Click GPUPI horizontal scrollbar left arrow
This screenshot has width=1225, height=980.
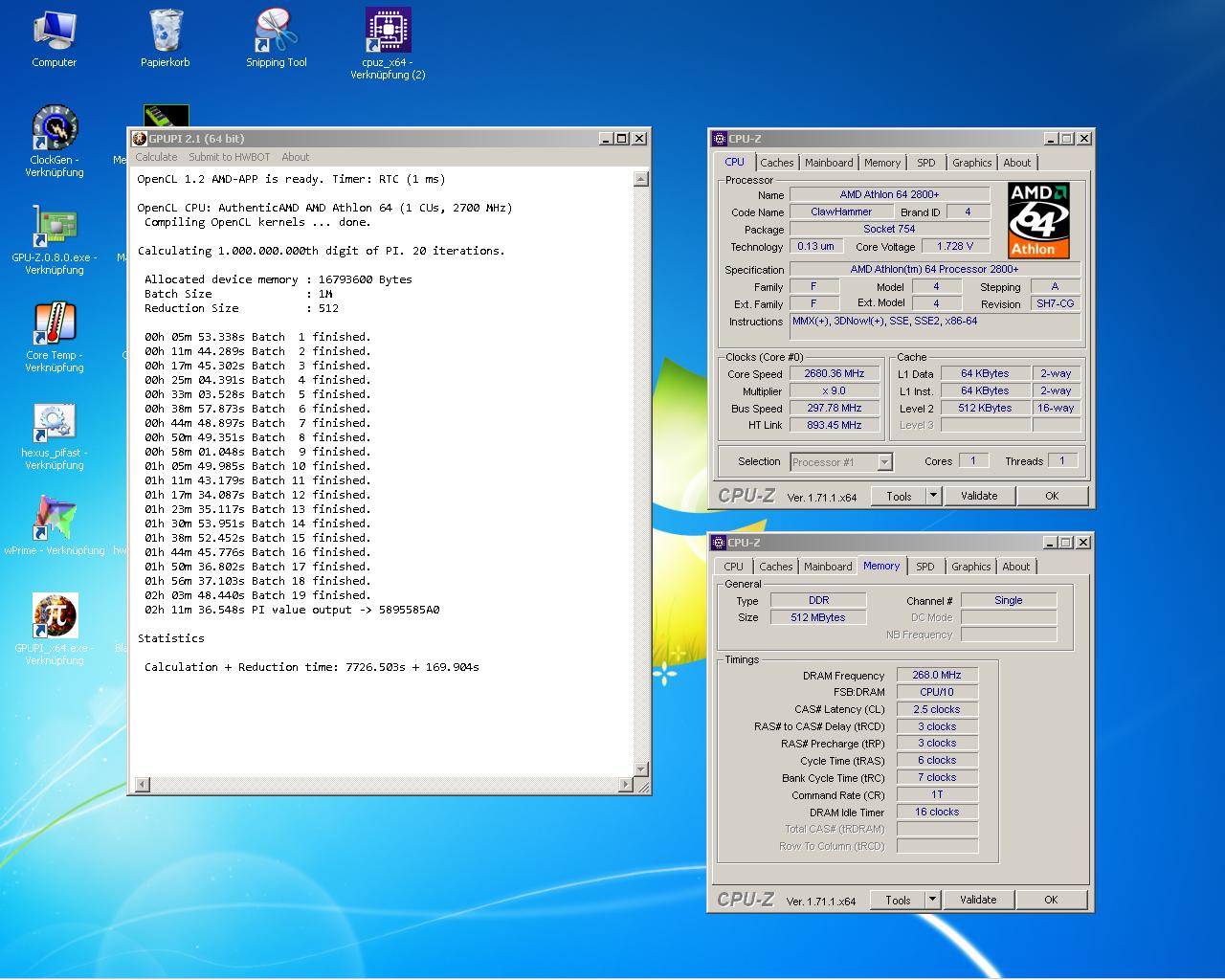tap(142, 785)
